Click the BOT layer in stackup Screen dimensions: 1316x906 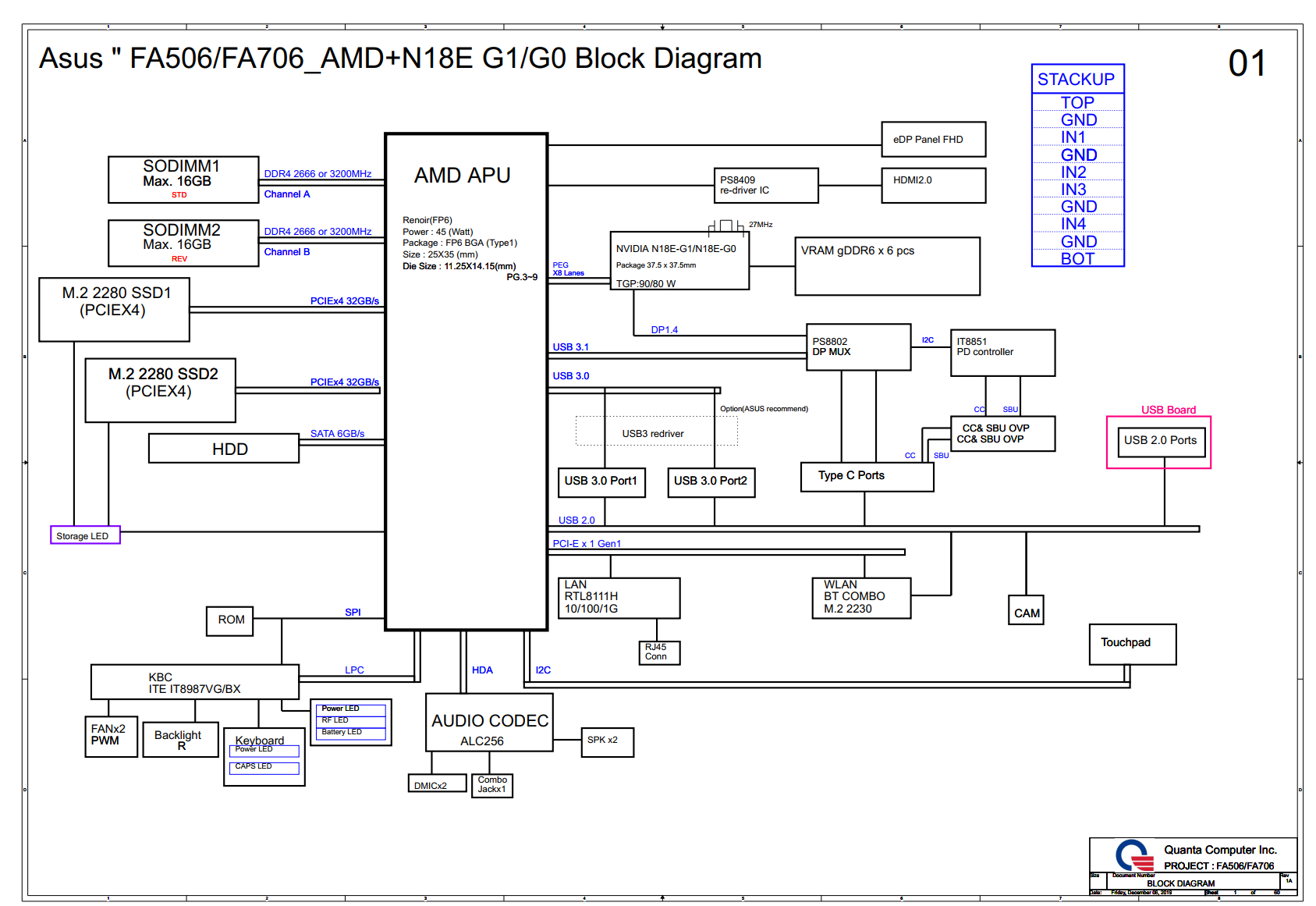click(1077, 258)
